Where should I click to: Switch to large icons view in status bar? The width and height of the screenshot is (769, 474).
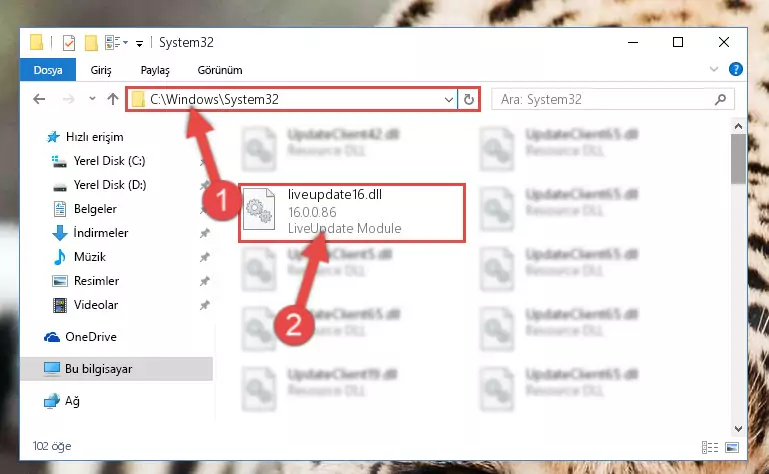click(x=732, y=447)
